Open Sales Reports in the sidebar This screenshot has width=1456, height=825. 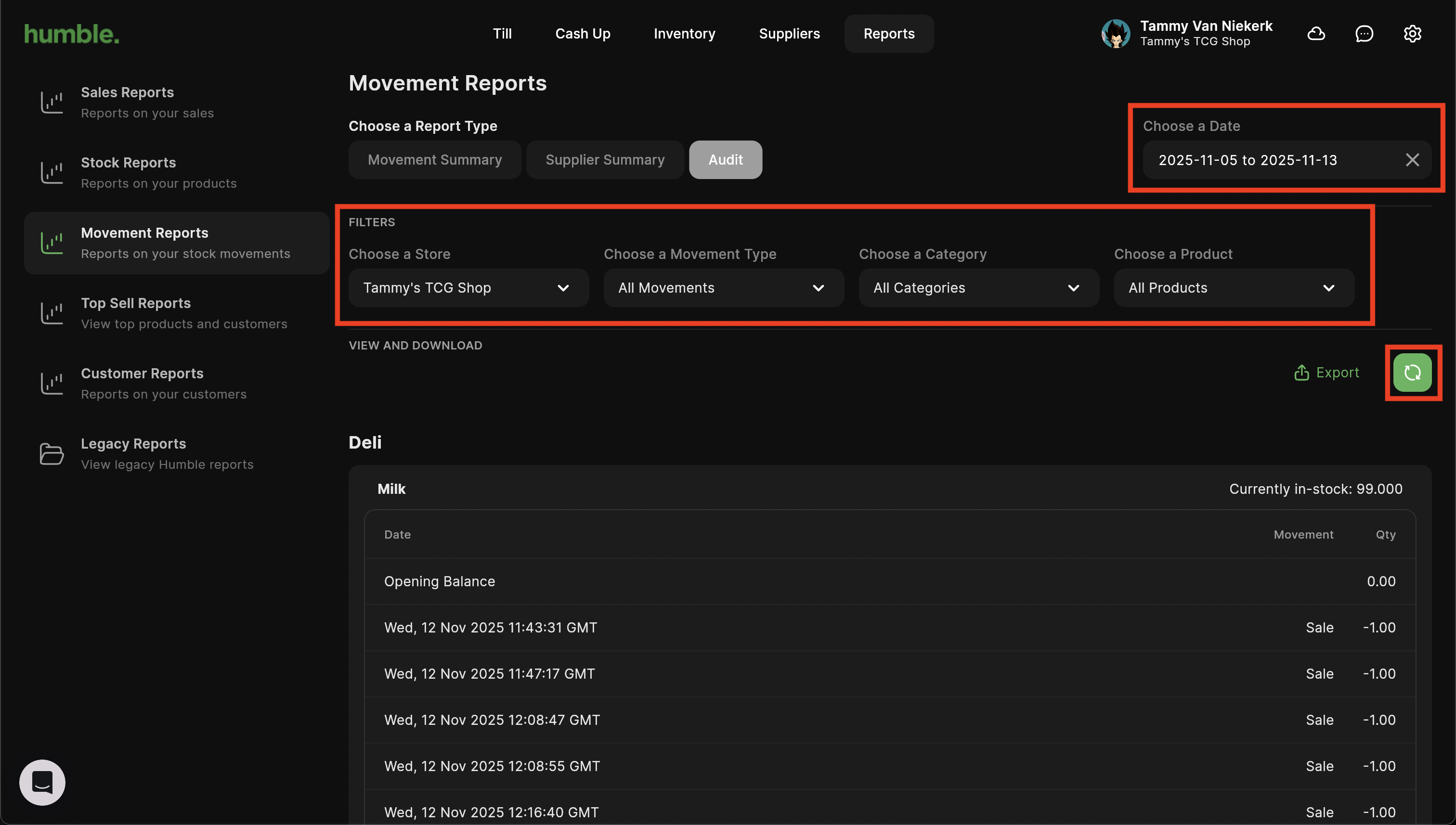tap(147, 102)
